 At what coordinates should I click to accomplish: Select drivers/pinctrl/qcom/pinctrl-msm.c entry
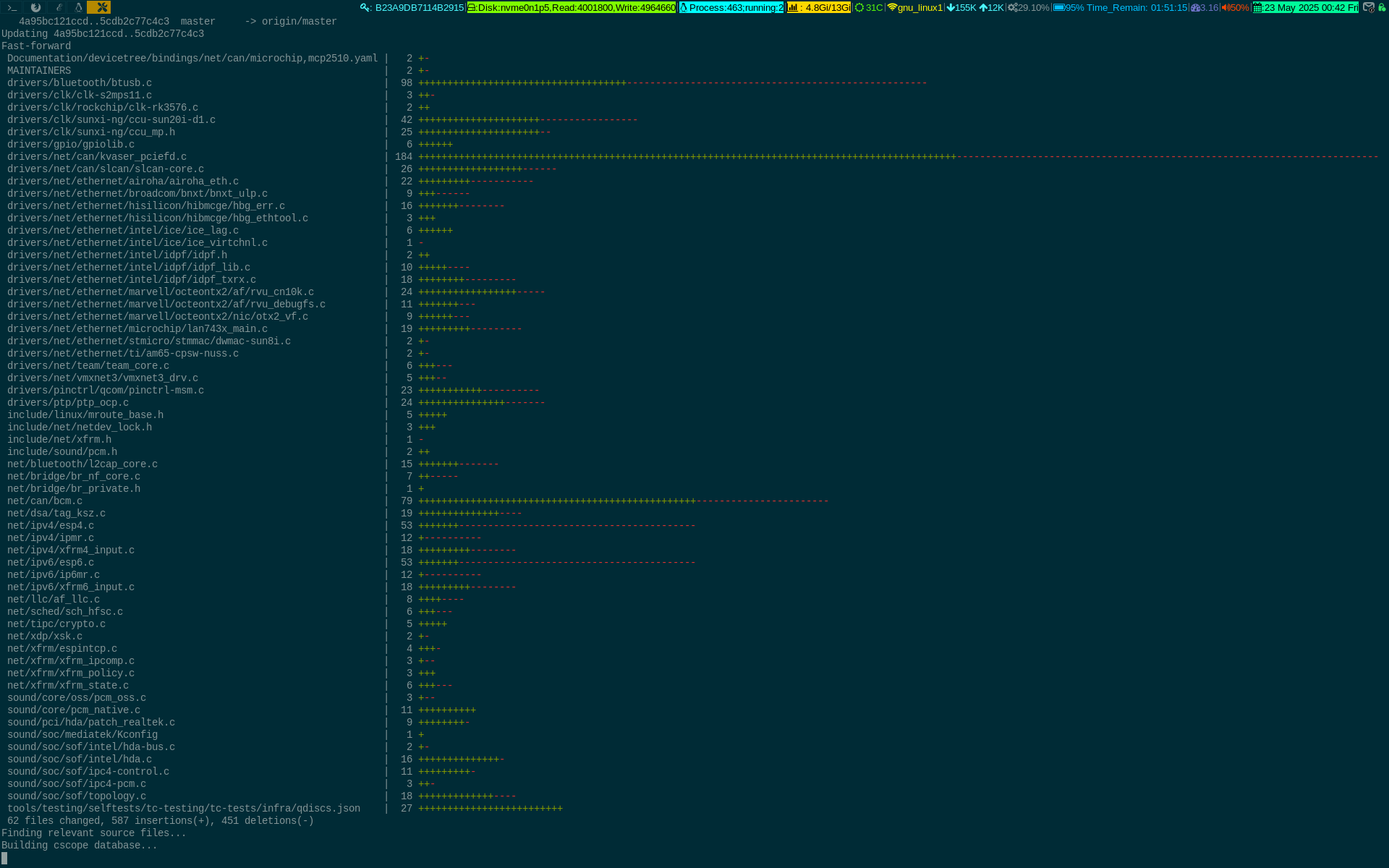coord(106,391)
